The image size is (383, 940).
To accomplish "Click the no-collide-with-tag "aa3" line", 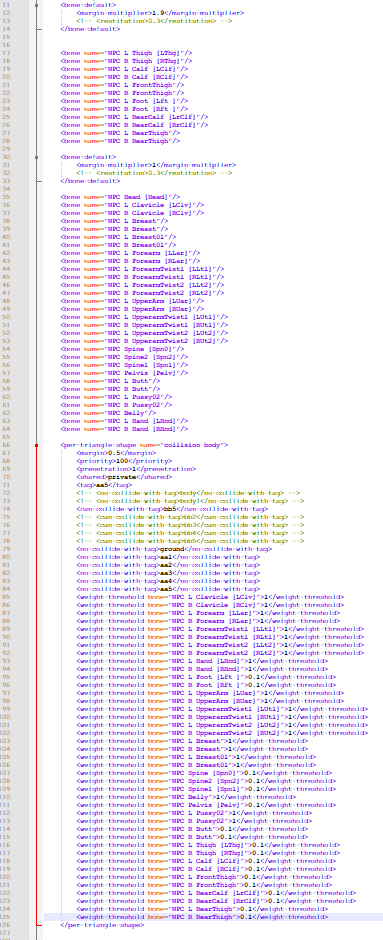I will pos(168,573).
